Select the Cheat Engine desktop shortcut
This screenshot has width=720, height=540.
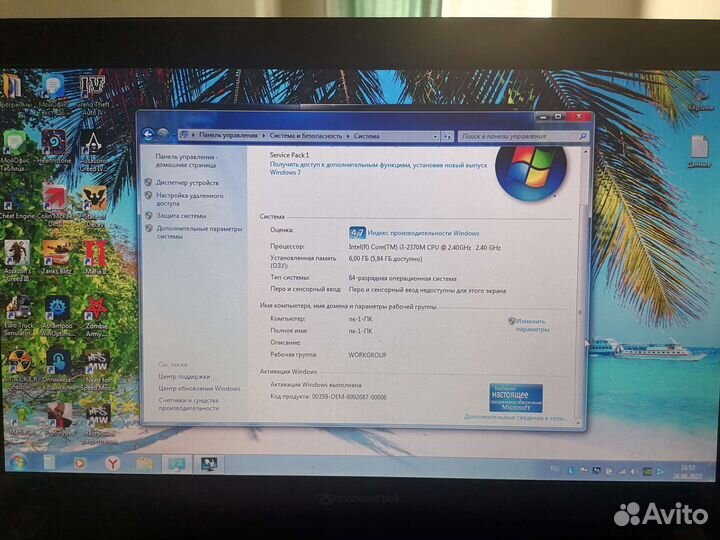point(17,206)
